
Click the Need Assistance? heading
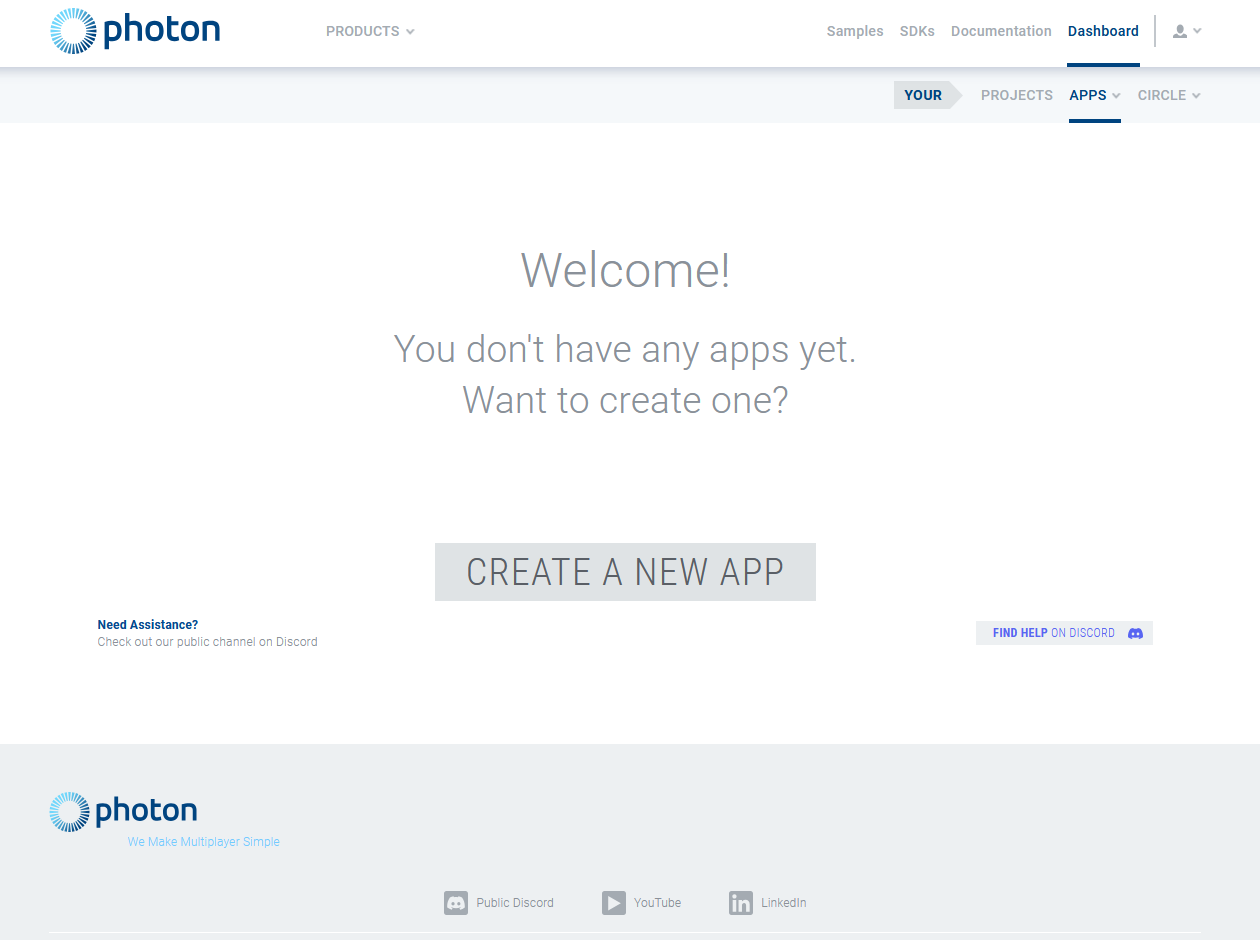pos(148,625)
